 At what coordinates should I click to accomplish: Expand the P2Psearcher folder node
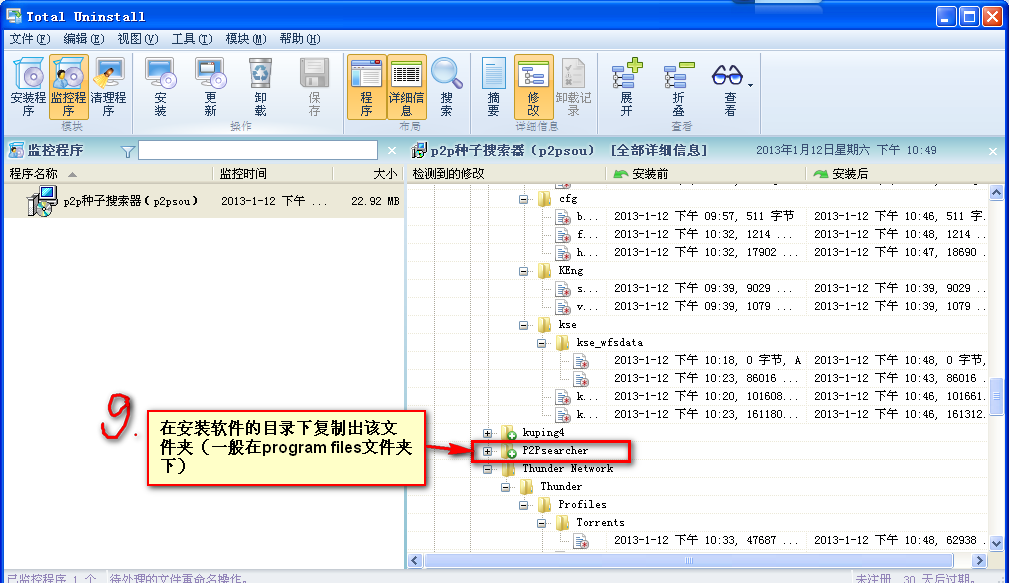[487, 452]
